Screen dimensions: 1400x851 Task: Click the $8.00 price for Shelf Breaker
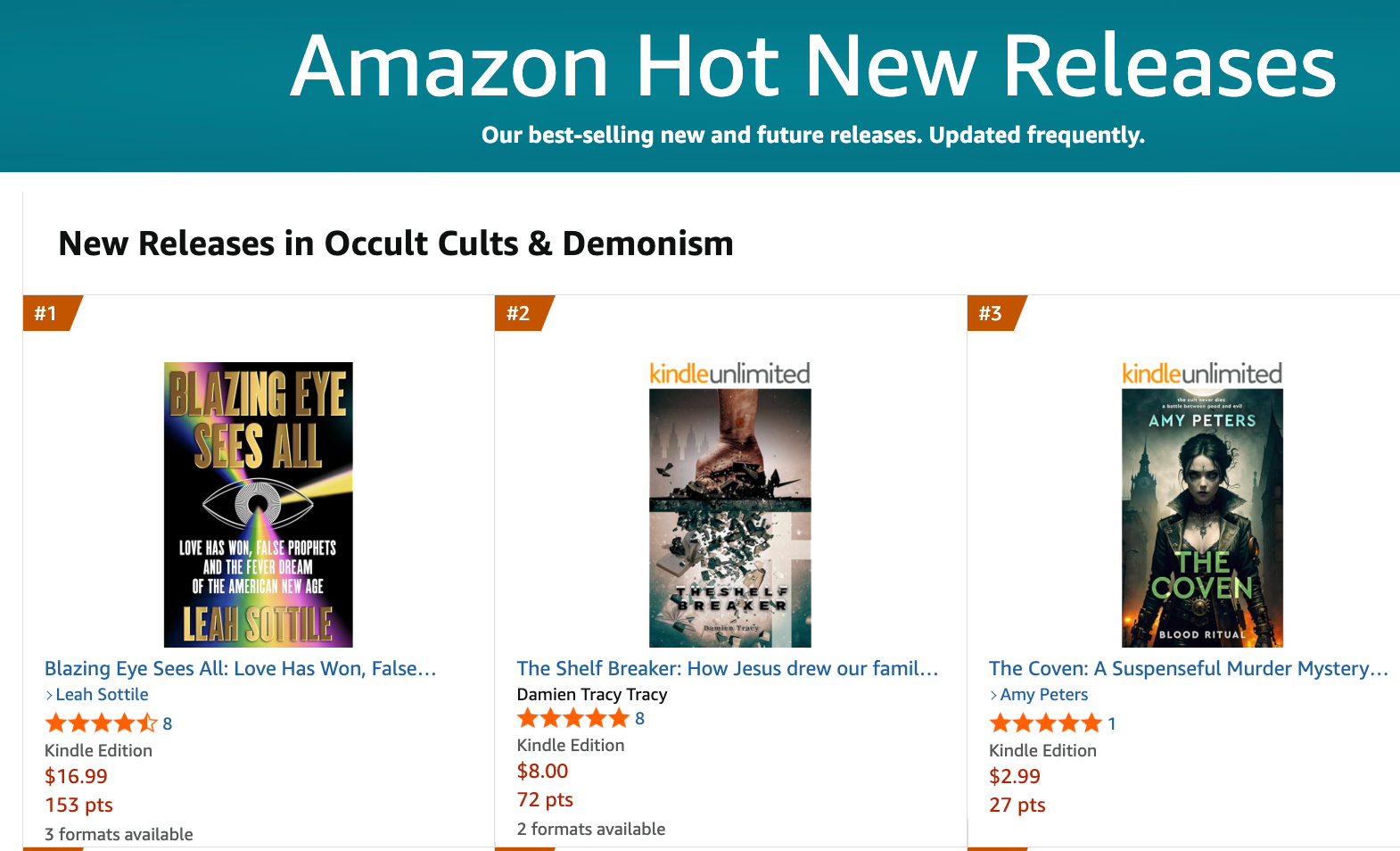542,771
